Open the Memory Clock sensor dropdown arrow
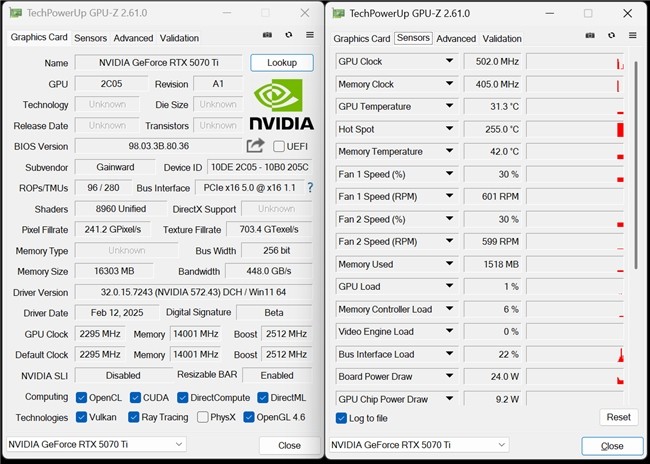 click(449, 83)
